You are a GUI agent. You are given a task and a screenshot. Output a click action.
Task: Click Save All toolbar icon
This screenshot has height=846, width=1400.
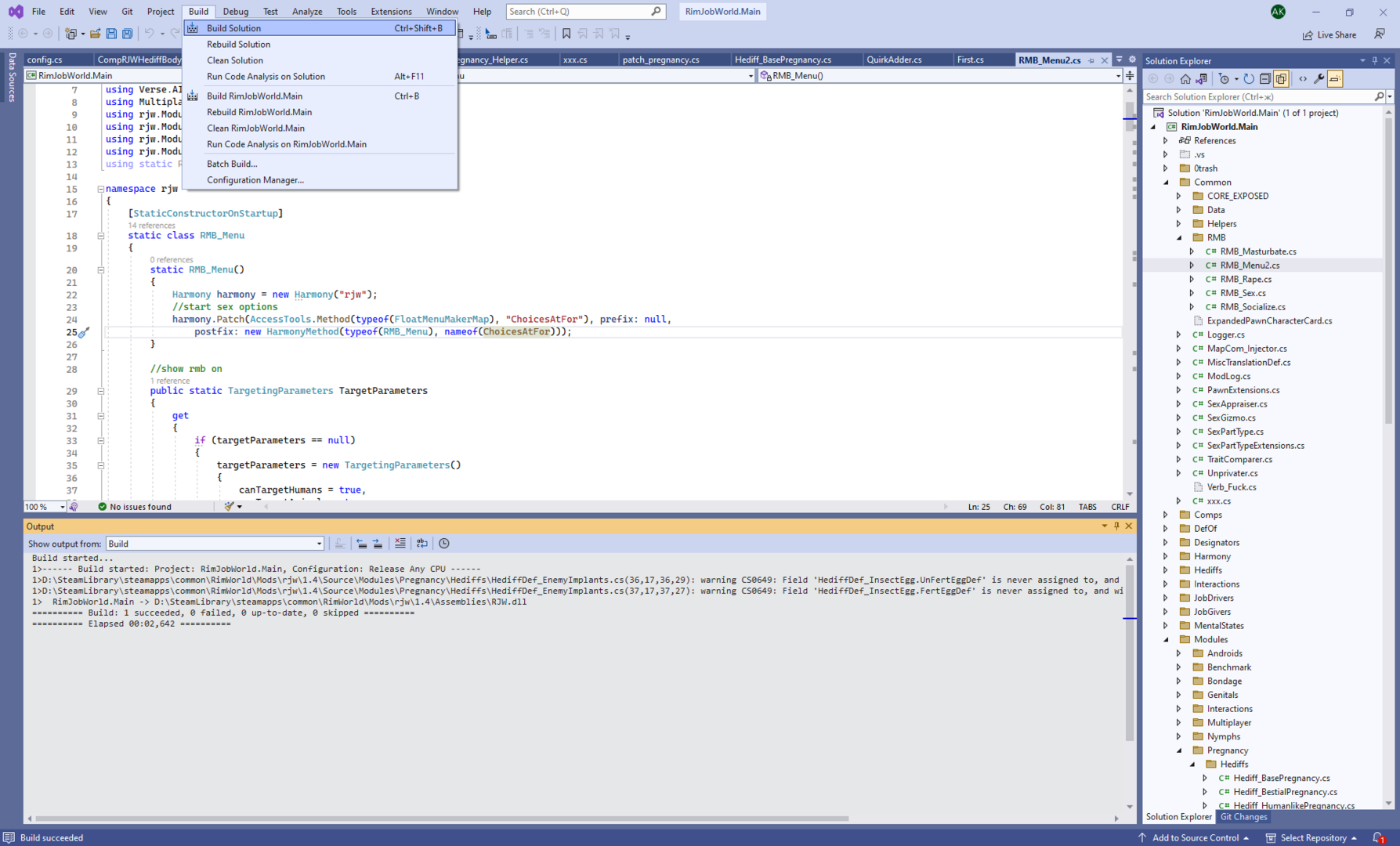tap(127, 34)
